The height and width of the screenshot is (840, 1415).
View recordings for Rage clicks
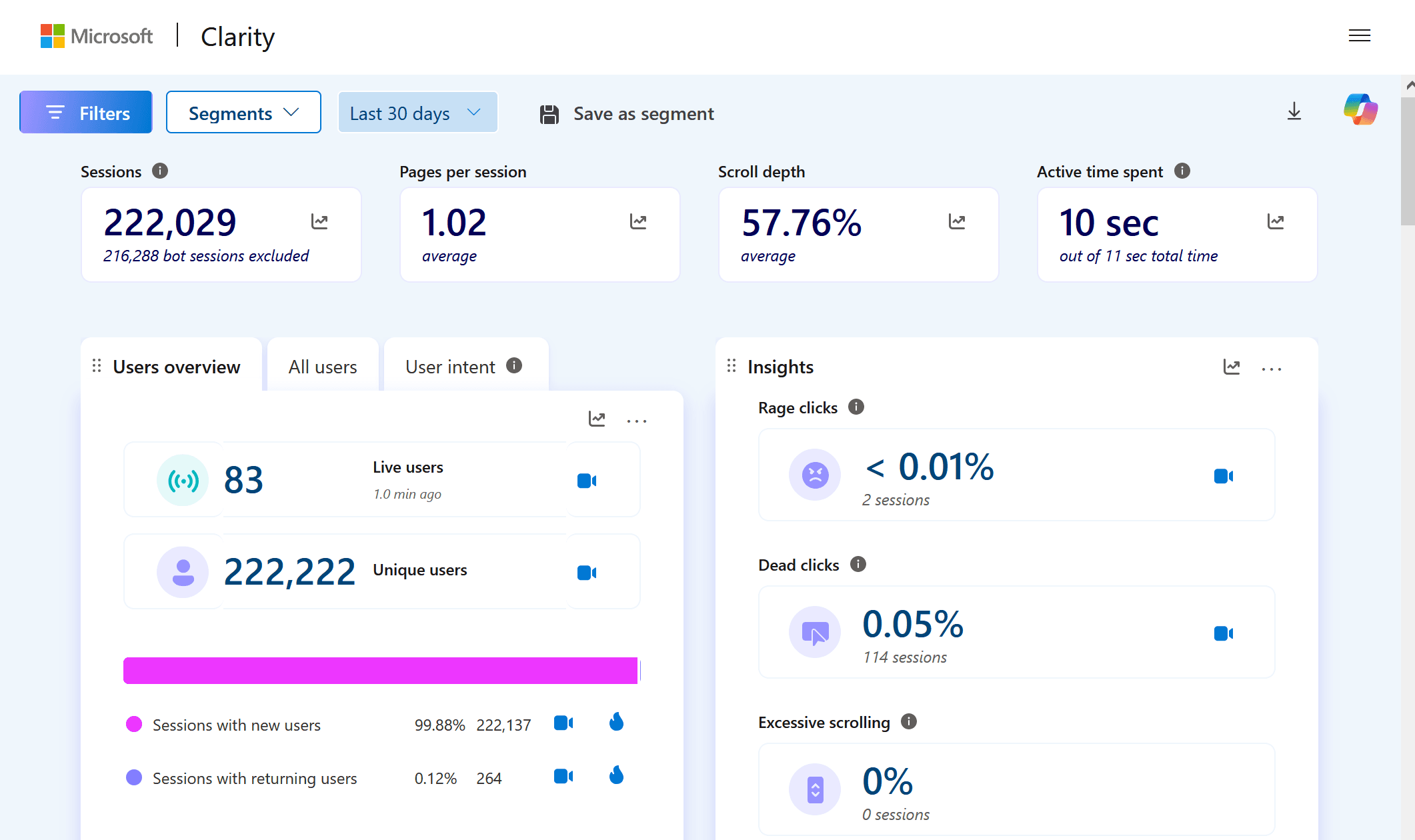(x=1223, y=476)
